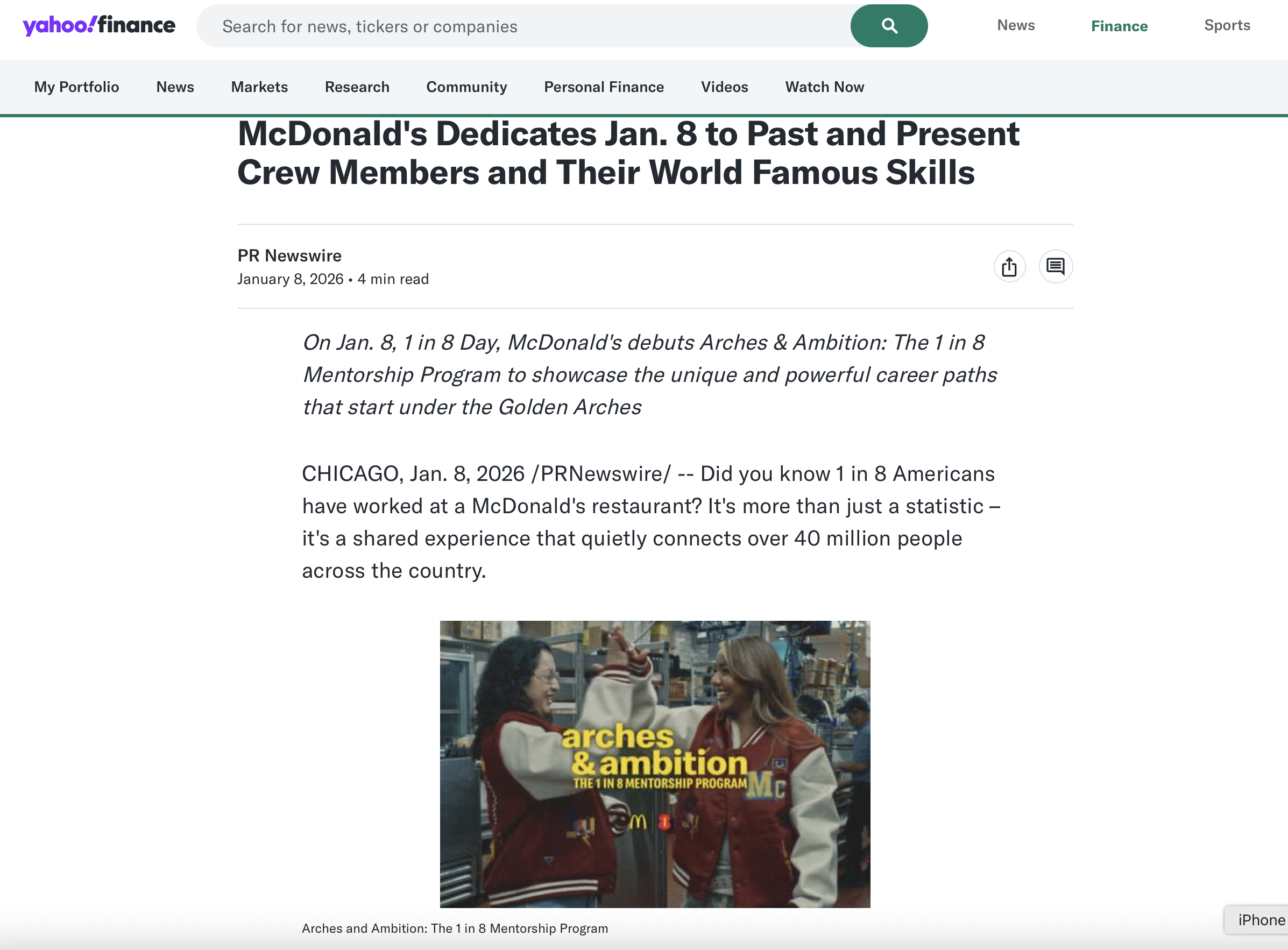Open the PR Newswire source link
The image size is (1288, 950).
coord(289,256)
